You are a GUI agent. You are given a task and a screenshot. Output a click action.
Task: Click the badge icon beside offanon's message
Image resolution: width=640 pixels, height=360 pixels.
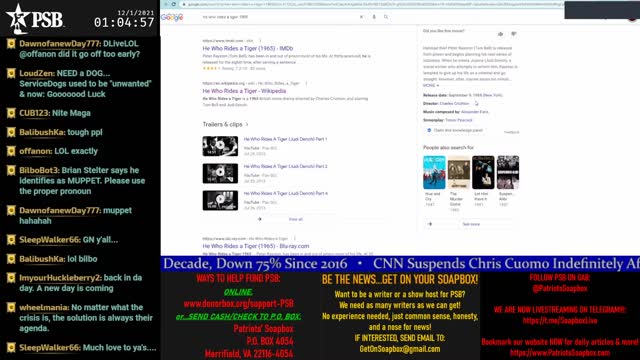[11, 151]
